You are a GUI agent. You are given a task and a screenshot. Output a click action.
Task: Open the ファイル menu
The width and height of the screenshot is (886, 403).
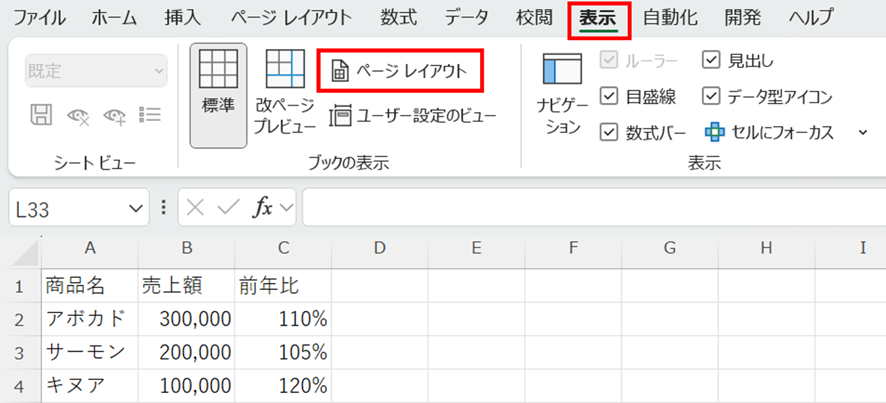[x=39, y=17]
